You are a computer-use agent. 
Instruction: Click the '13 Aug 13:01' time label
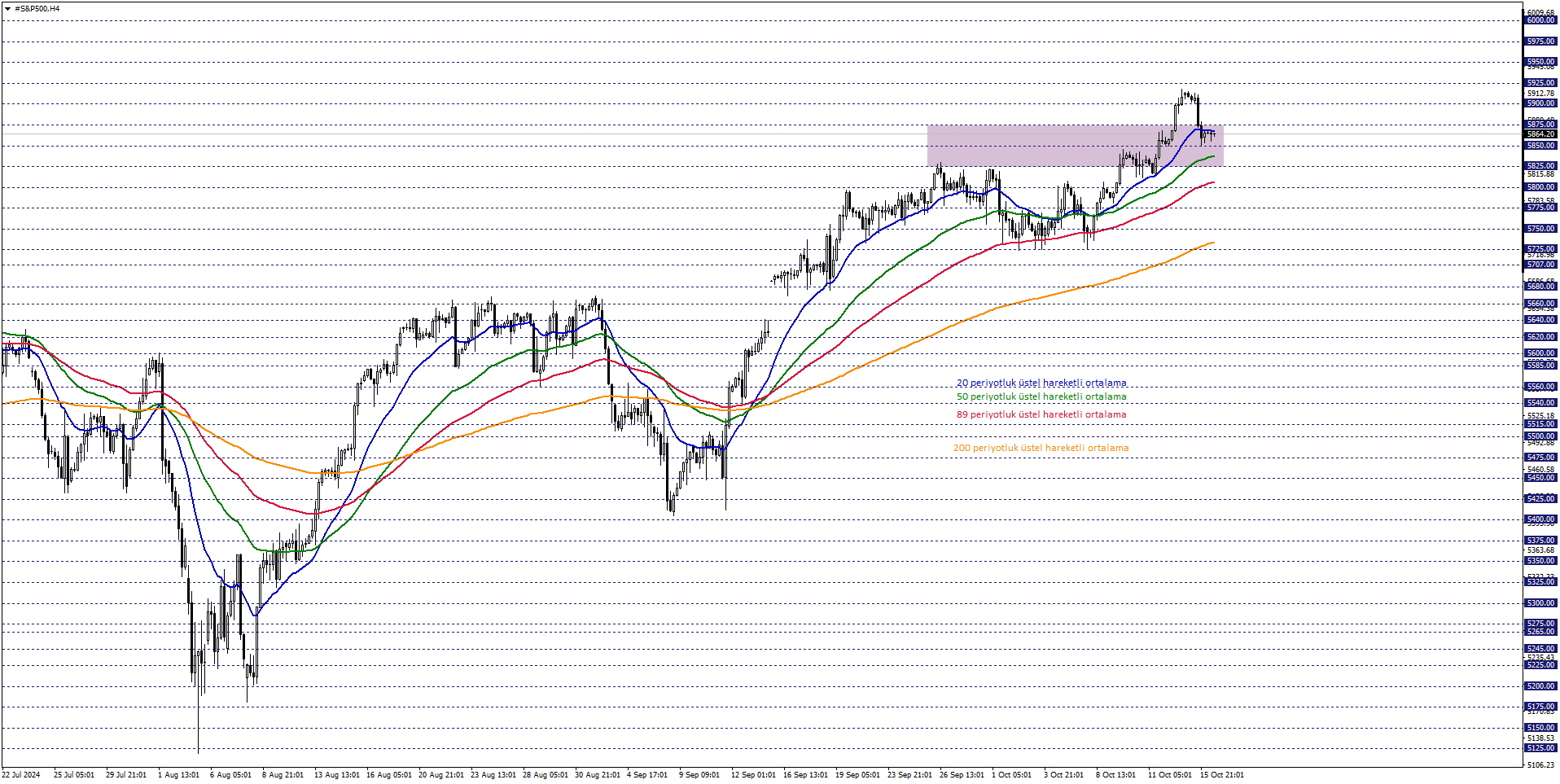[x=337, y=775]
